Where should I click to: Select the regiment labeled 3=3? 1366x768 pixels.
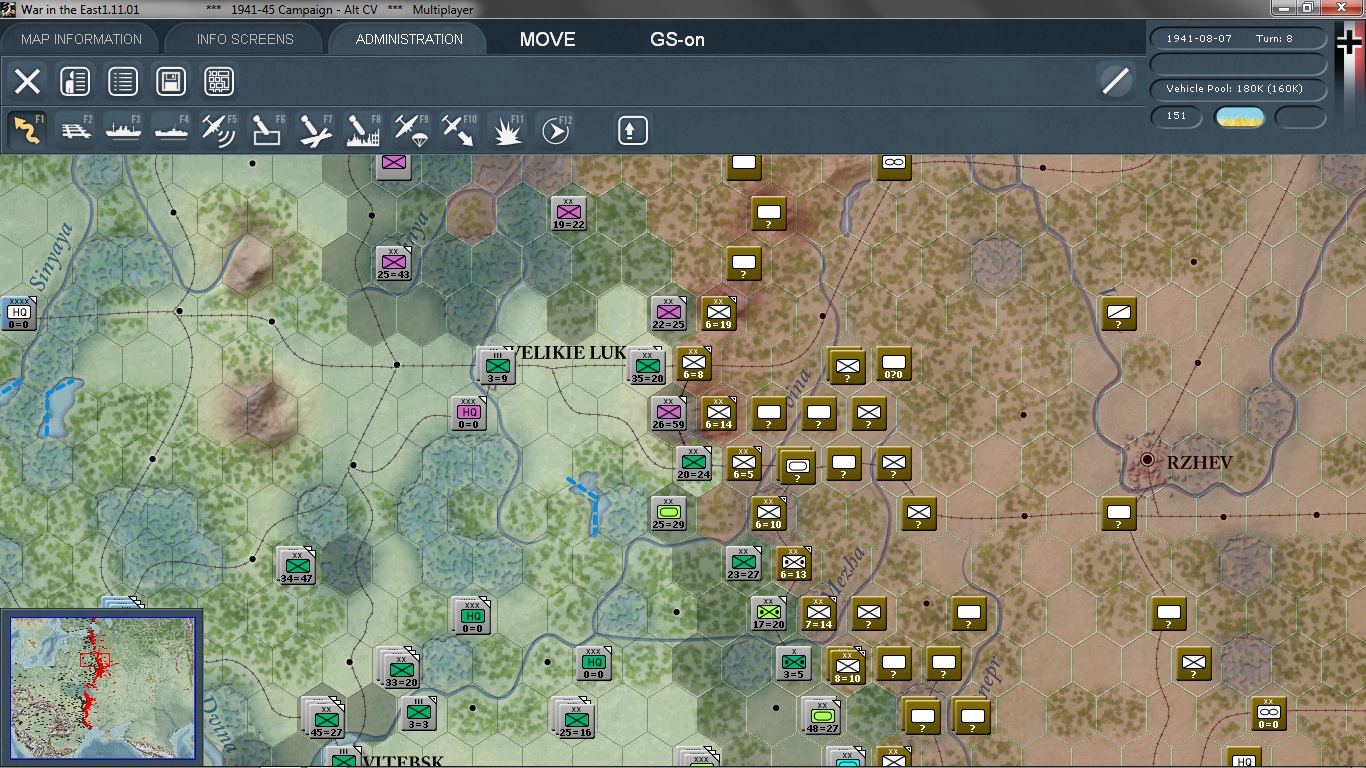(418, 713)
